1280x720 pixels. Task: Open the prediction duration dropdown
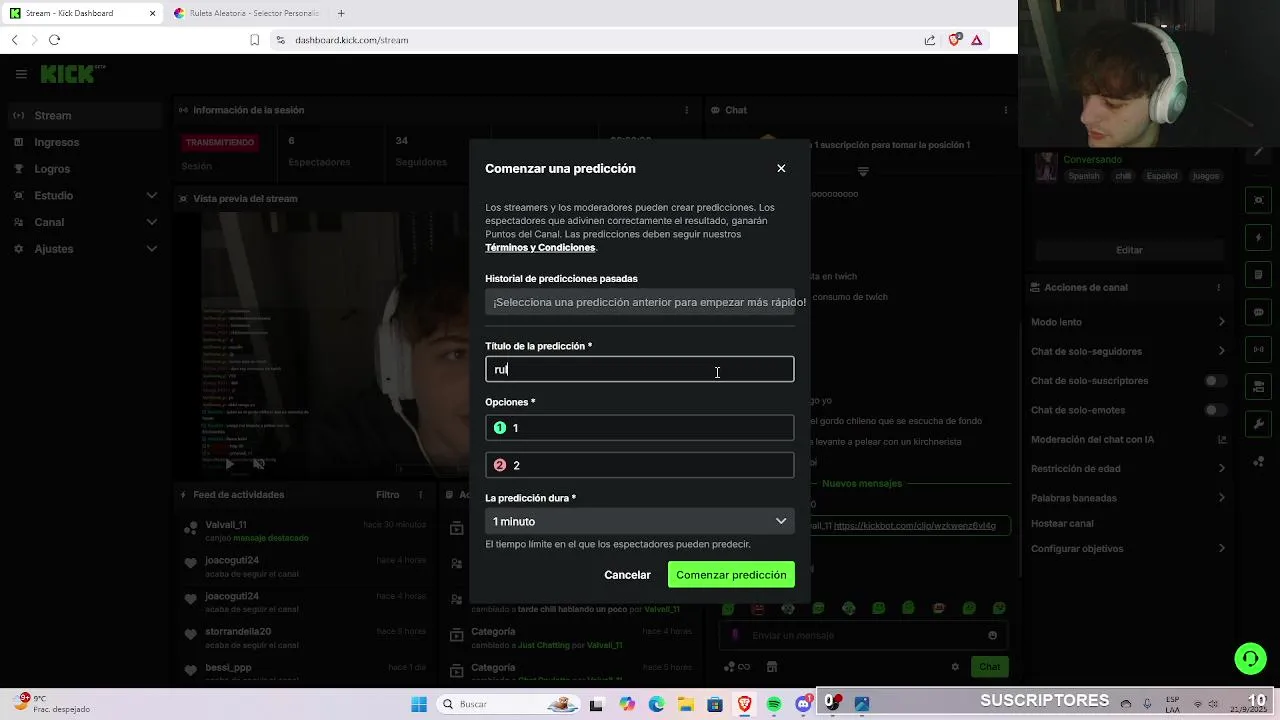(640, 521)
